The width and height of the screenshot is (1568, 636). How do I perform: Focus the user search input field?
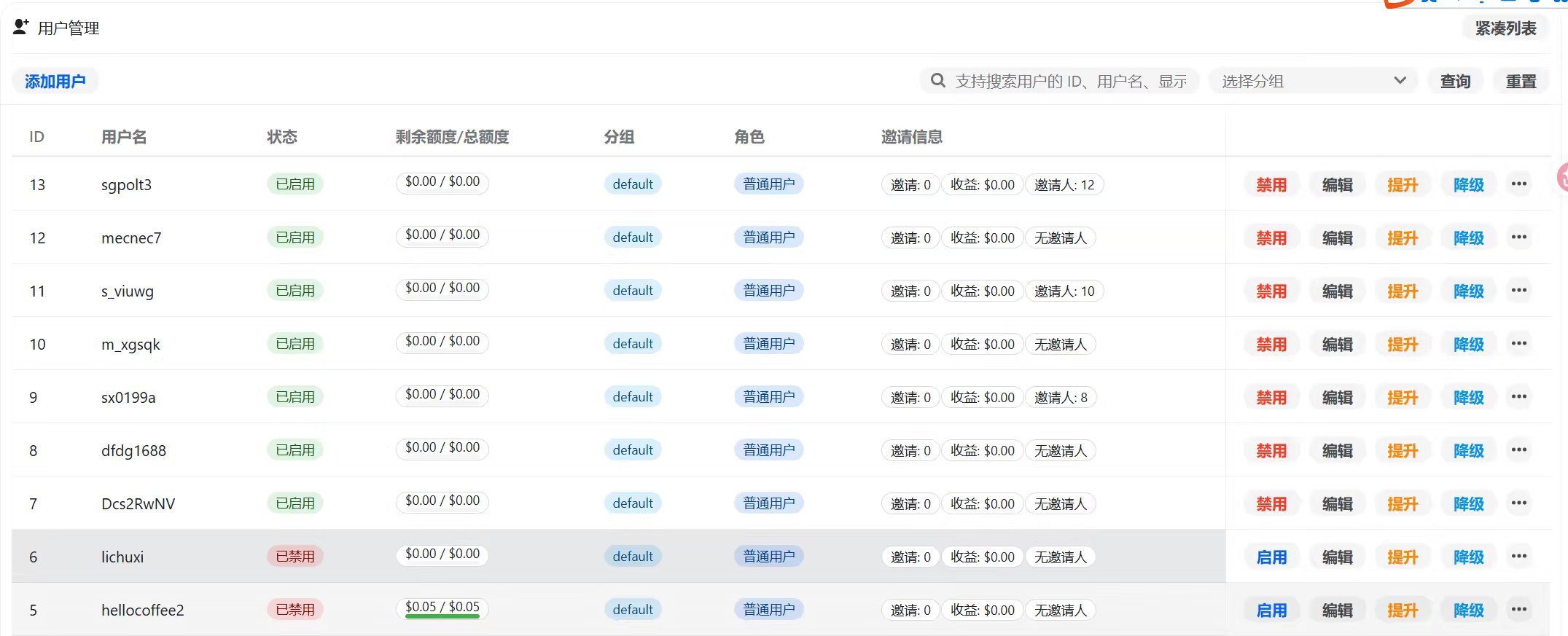[1070, 82]
